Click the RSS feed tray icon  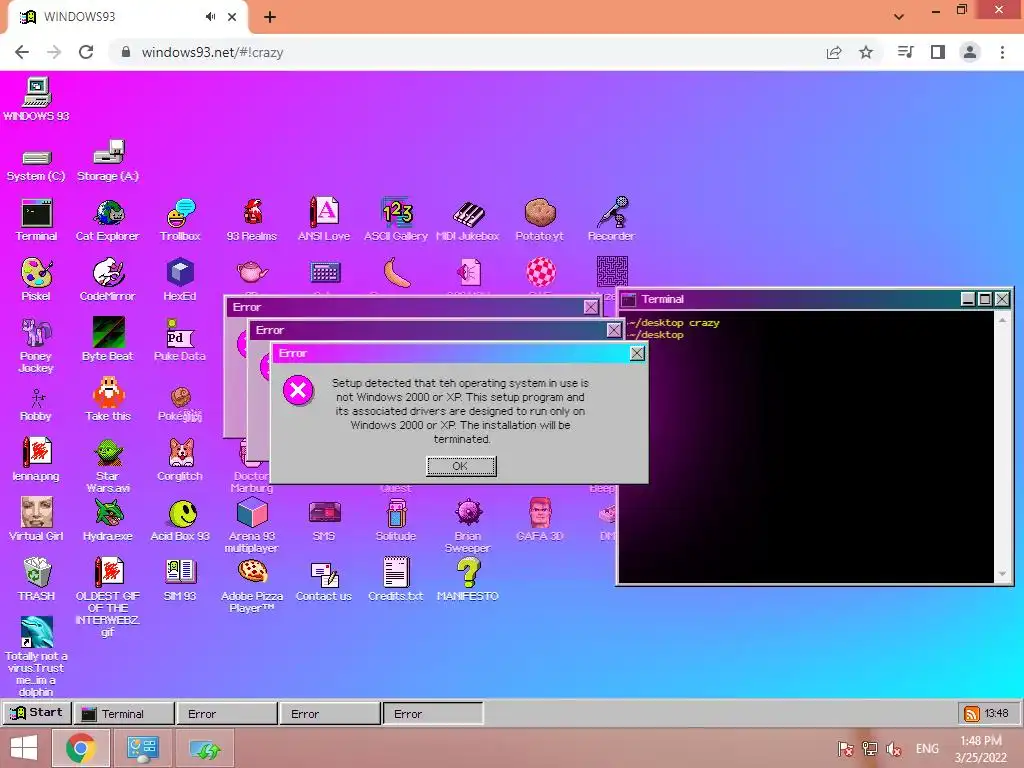(972, 714)
